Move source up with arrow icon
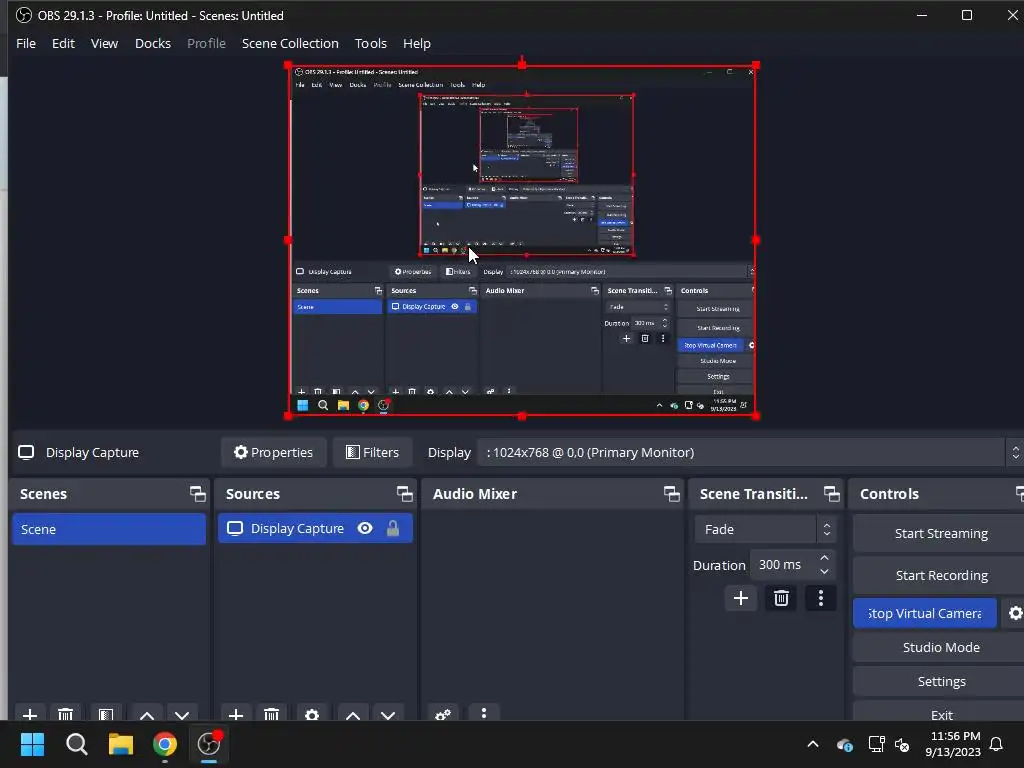The image size is (1024, 768). click(x=353, y=714)
